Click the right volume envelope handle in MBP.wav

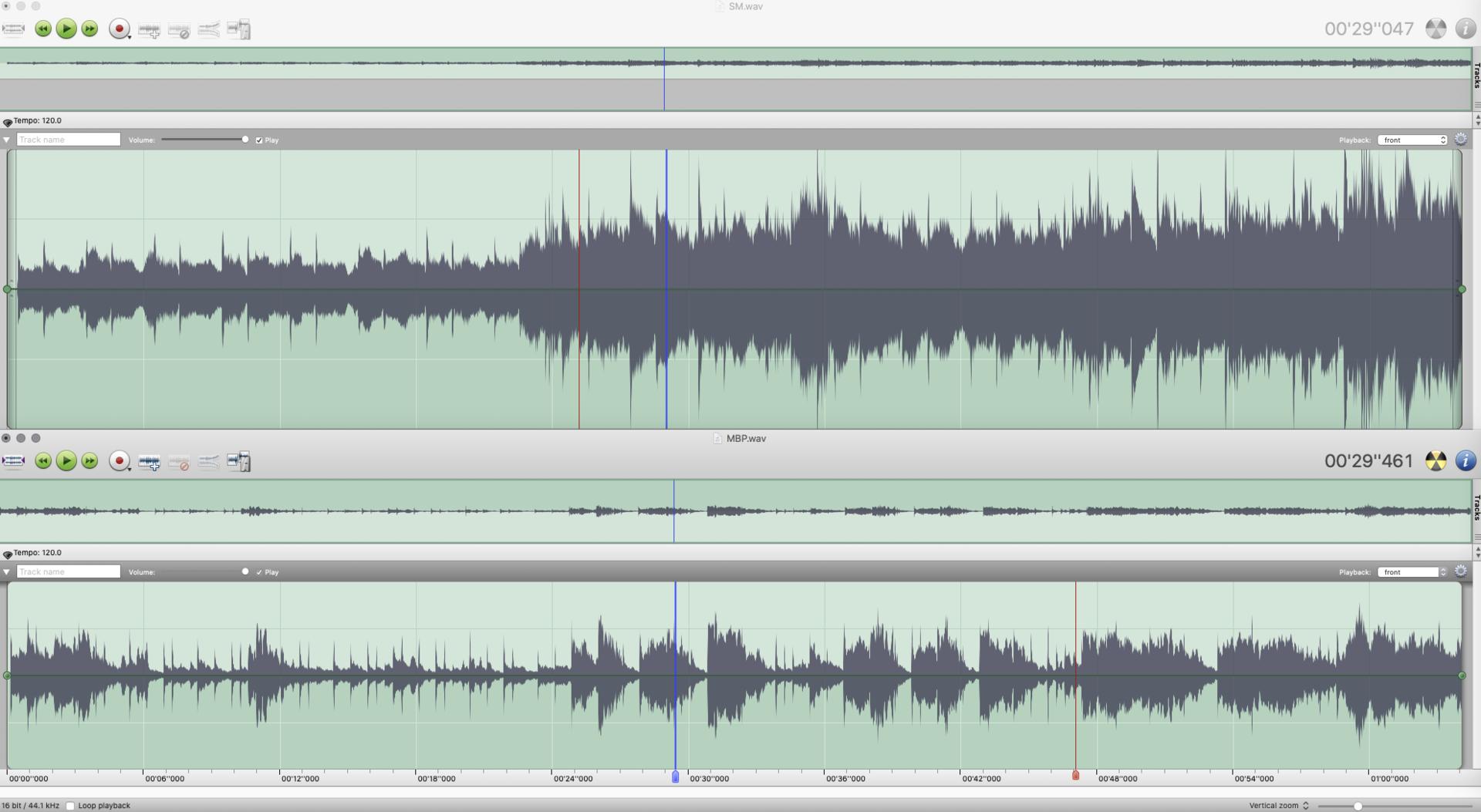coord(1462,676)
